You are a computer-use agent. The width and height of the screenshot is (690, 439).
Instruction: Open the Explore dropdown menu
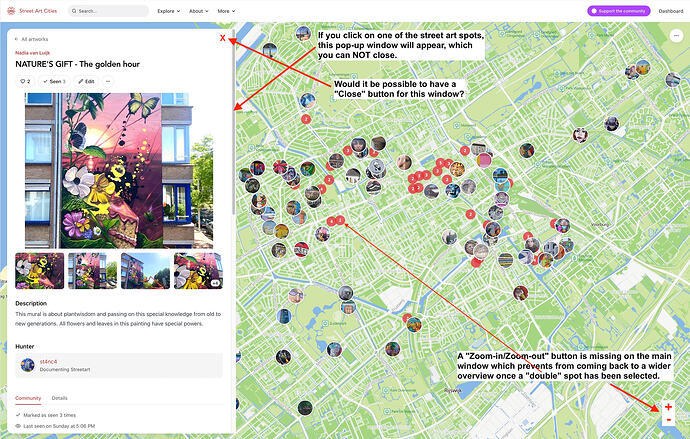(x=169, y=11)
